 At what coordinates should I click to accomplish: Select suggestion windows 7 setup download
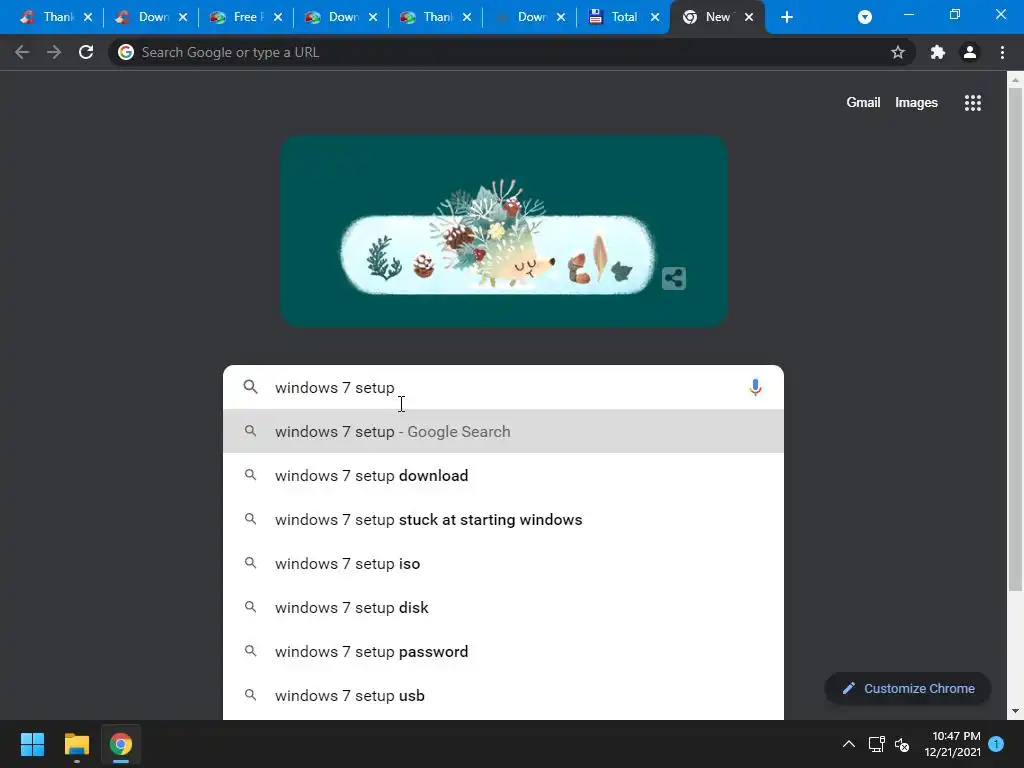pos(503,475)
